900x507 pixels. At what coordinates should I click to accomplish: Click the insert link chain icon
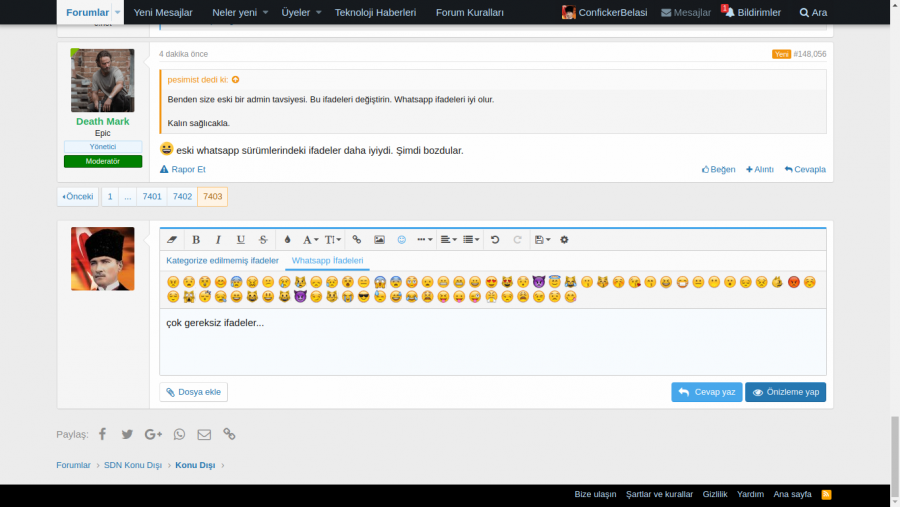point(356,239)
